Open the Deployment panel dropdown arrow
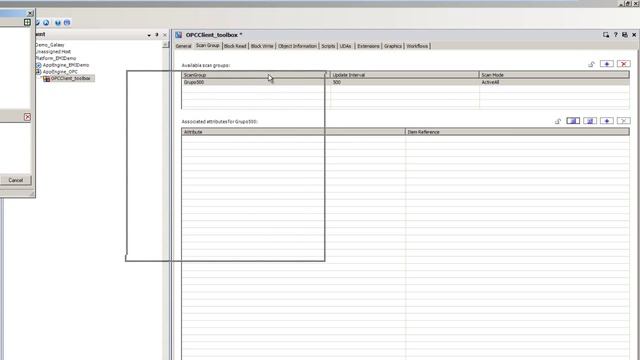 [x=149, y=36]
